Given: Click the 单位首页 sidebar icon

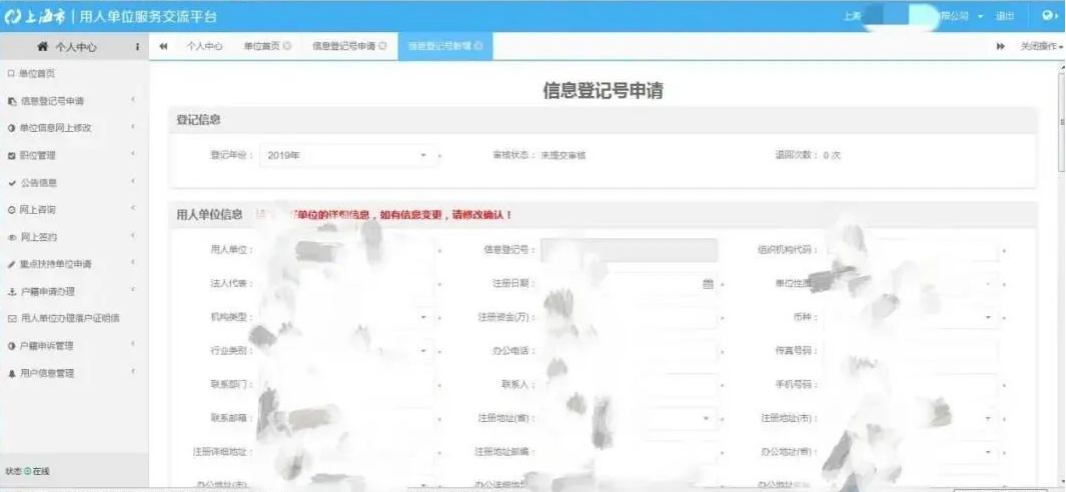Looking at the screenshot, I should (10, 73).
